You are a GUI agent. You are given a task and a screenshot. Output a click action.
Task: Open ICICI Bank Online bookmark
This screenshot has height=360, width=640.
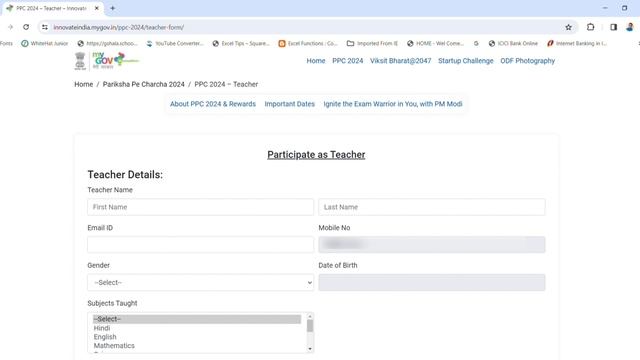pyautogui.click(x=513, y=43)
